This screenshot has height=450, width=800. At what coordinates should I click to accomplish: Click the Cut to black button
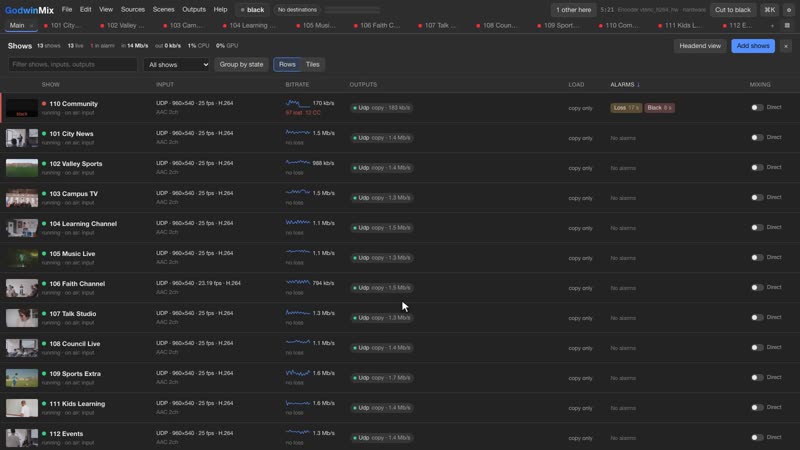pyautogui.click(x=732, y=10)
